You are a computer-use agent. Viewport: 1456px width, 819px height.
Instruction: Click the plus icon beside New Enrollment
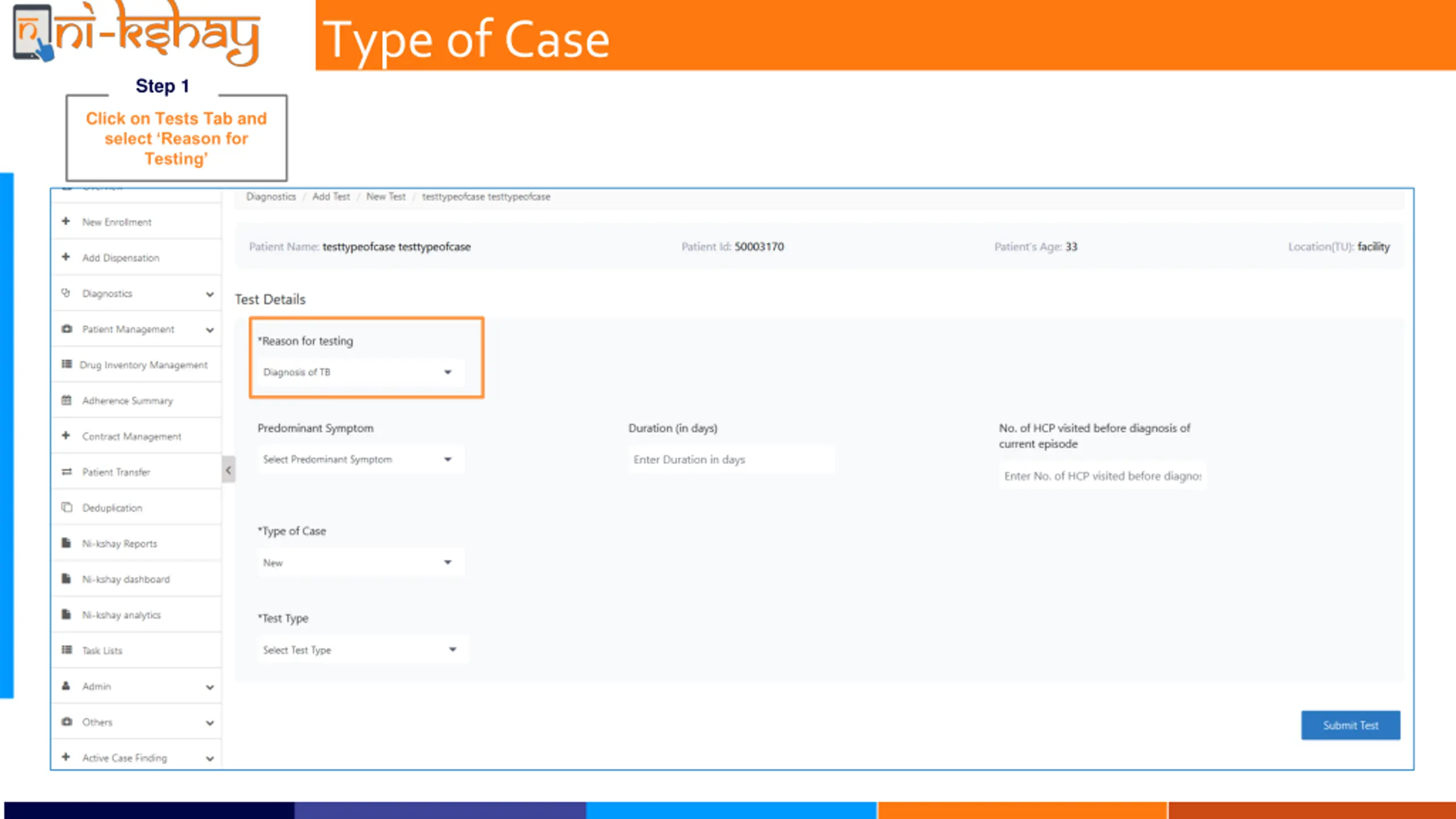pyautogui.click(x=66, y=221)
